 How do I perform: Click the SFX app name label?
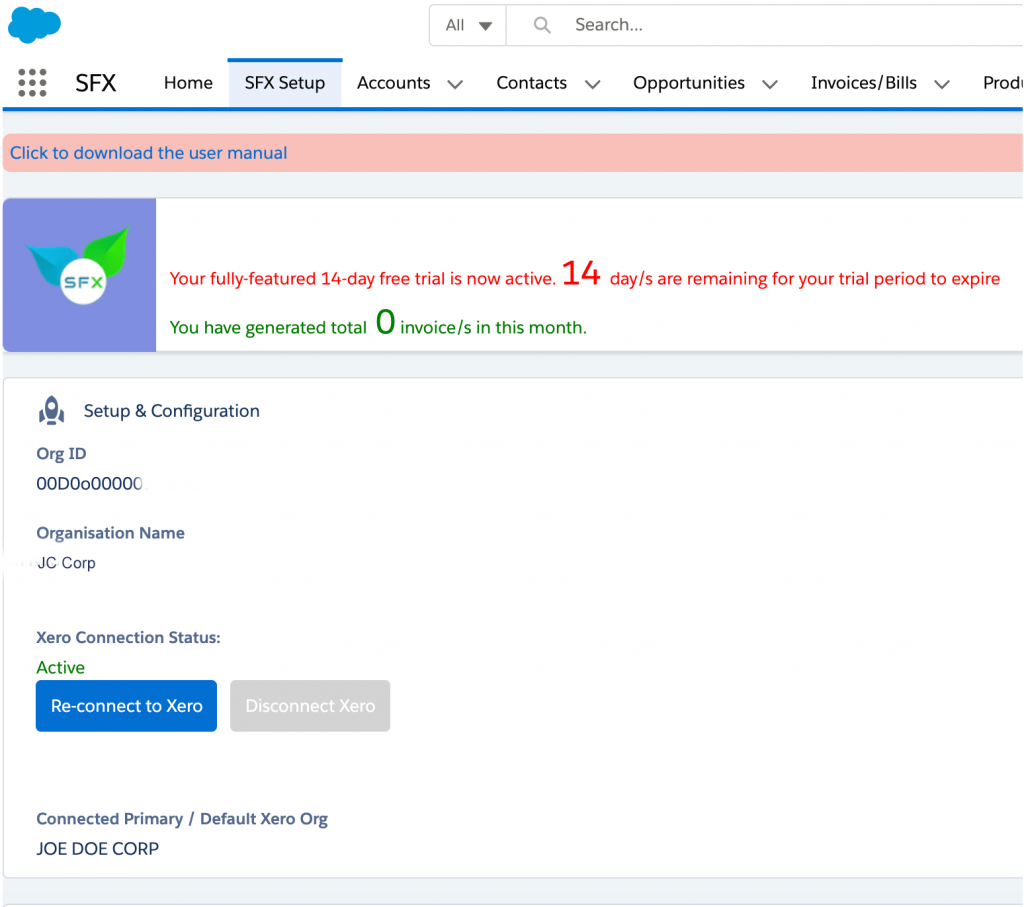(x=95, y=83)
